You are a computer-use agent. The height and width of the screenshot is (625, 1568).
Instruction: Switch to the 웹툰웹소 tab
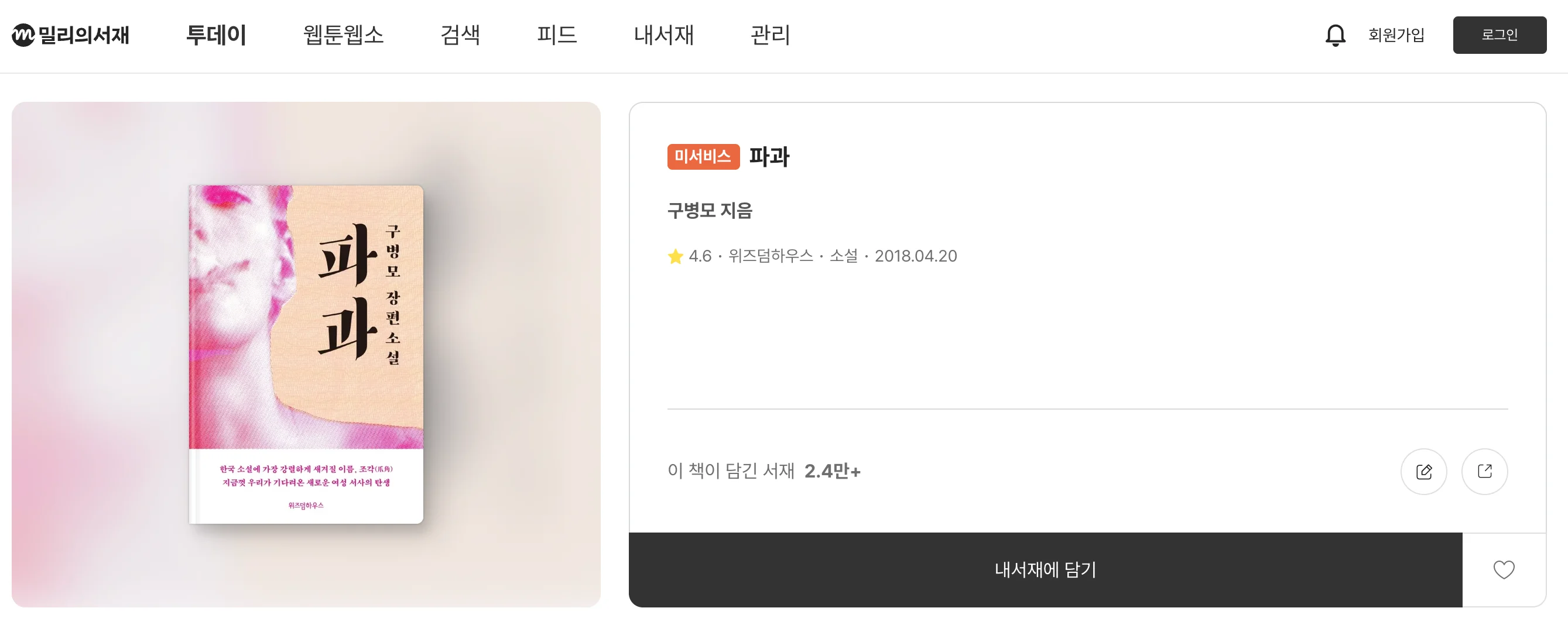point(343,35)
